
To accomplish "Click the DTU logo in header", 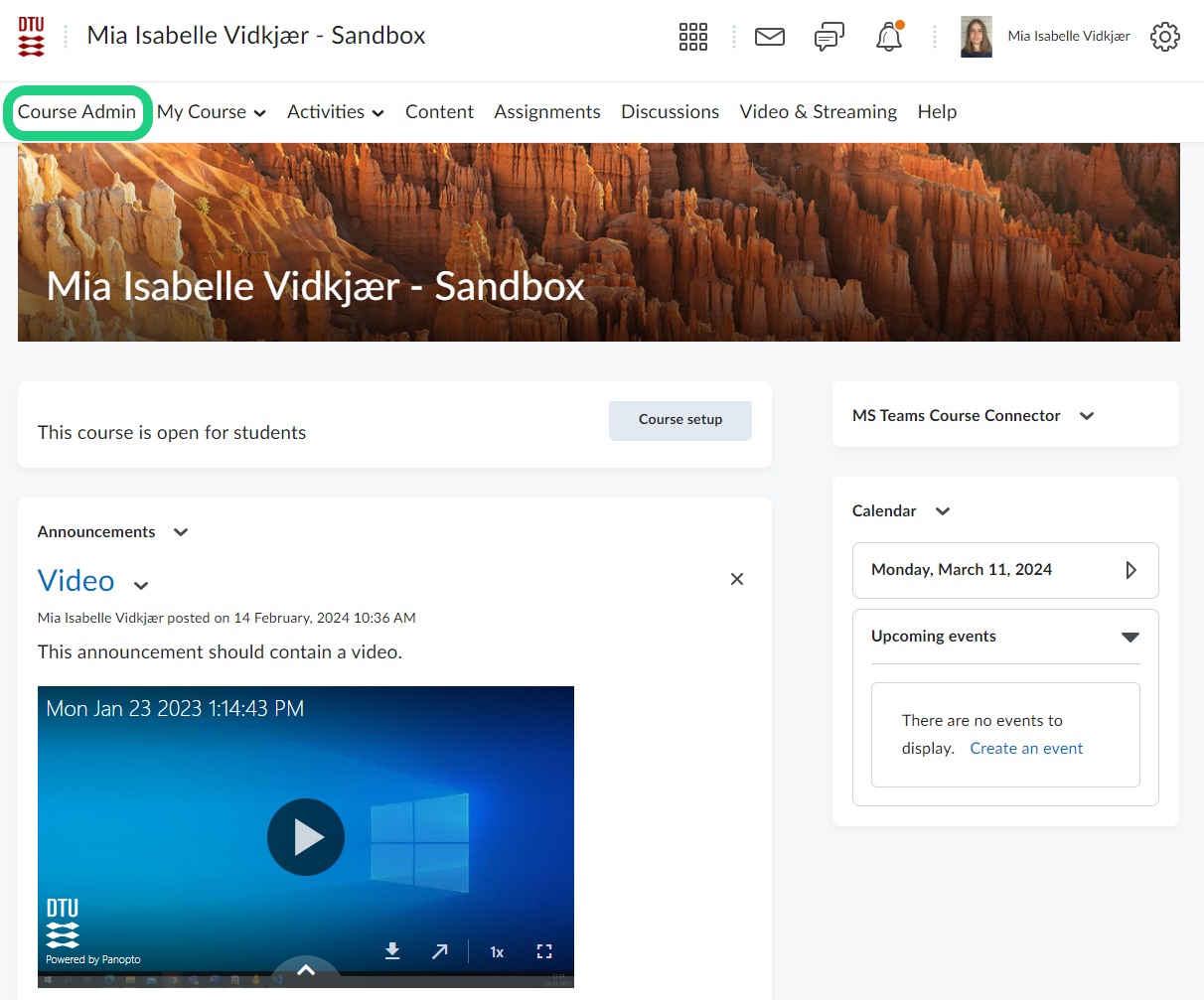I will pos(31,37).
